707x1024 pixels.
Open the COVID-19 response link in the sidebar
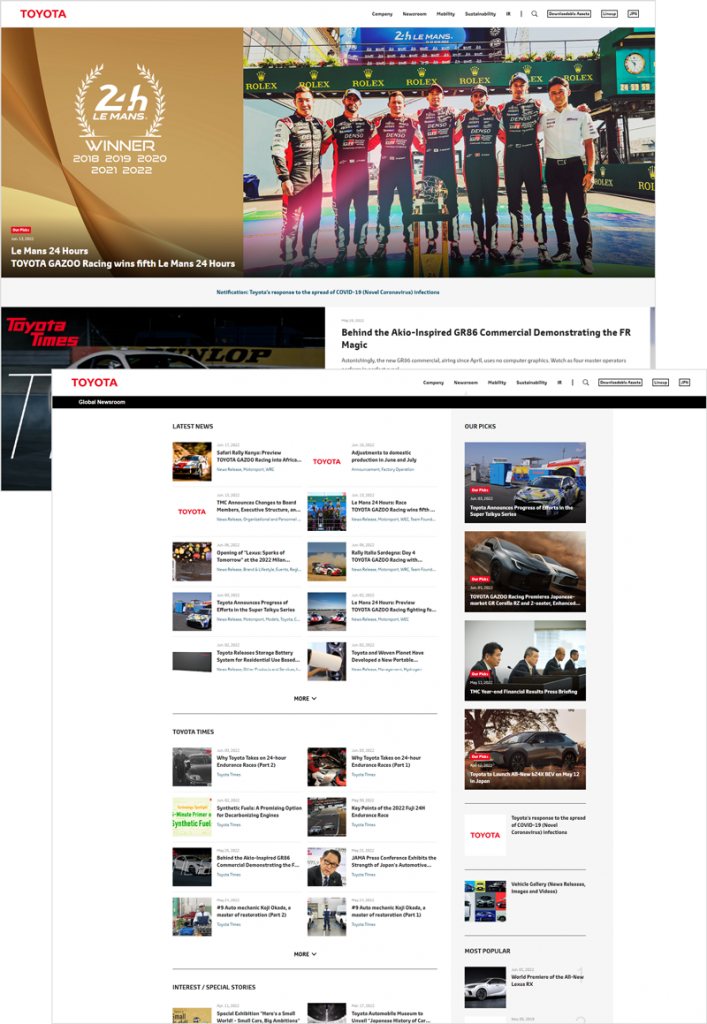(x=548, y=825)
